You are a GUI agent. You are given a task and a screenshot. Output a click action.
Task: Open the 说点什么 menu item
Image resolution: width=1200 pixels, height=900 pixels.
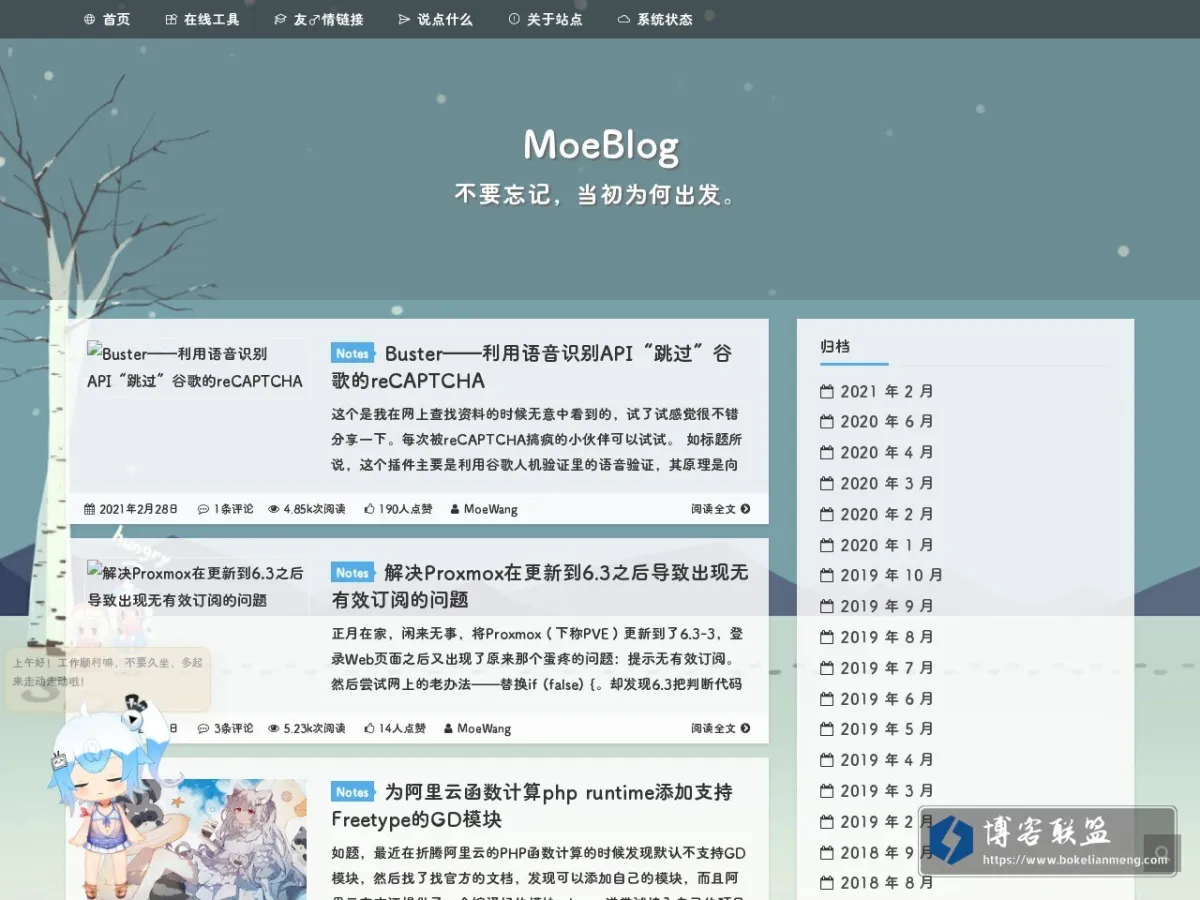[x=436, y=19]
